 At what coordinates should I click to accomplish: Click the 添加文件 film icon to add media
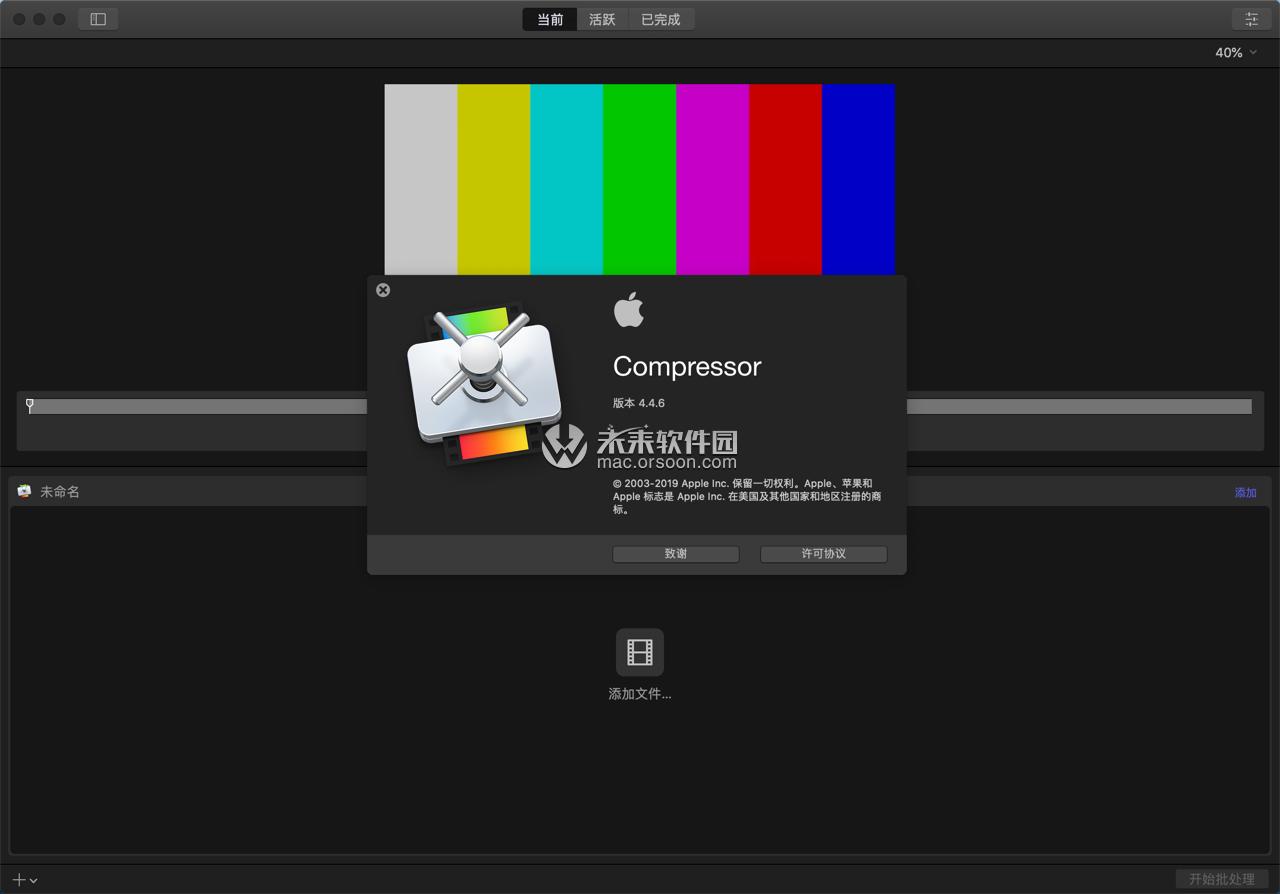639,652
